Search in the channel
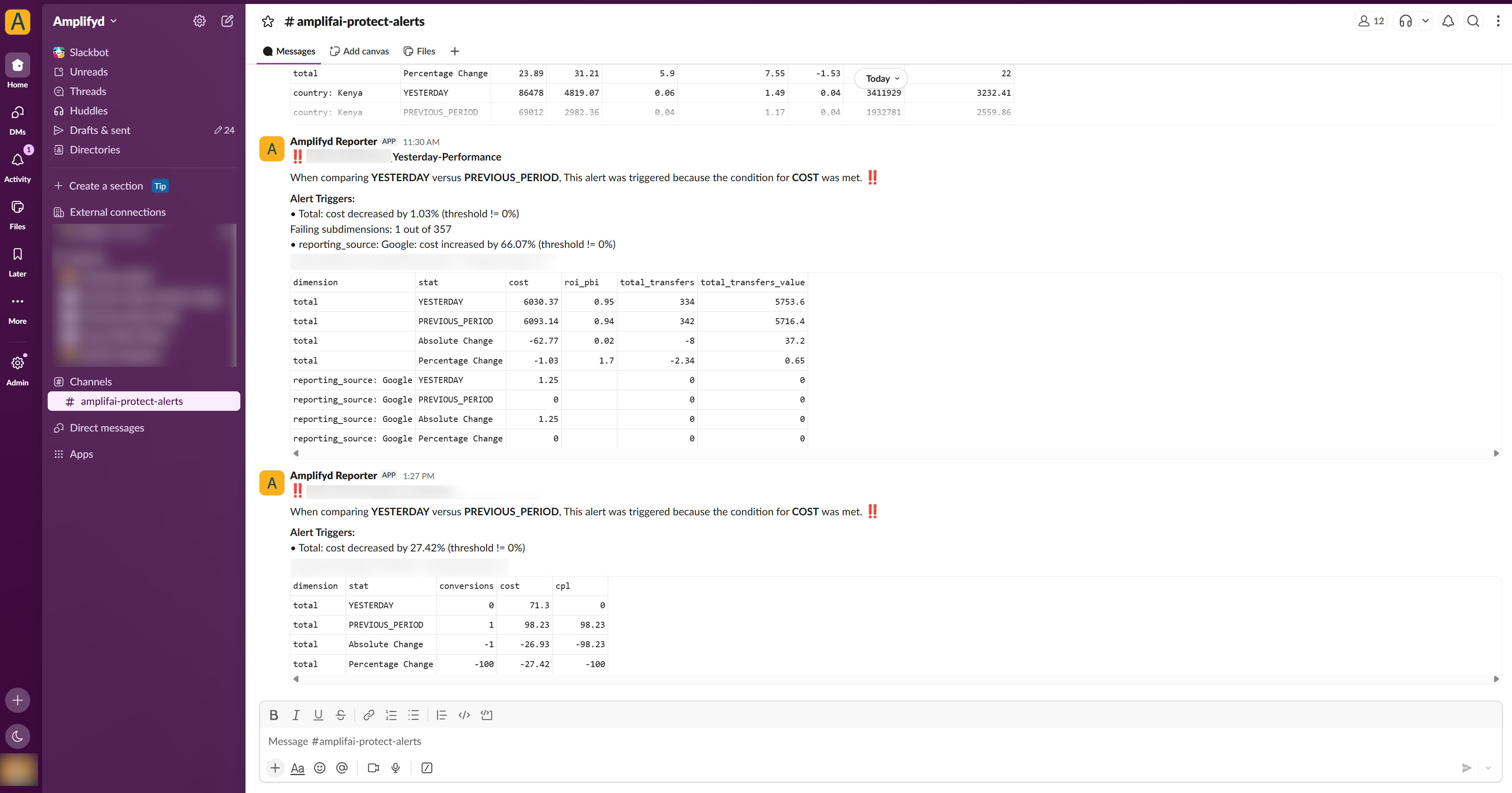 (x=1473, y=21)
